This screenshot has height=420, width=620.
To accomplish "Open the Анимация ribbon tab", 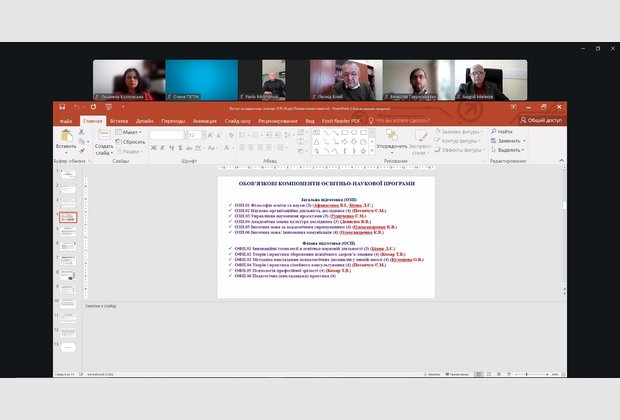I will point(204,120).
